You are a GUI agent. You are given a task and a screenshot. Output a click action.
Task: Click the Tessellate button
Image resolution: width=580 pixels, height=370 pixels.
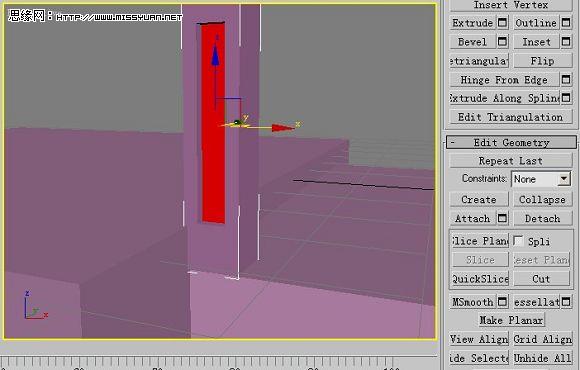pyautogui.click(x=537, y=302)
